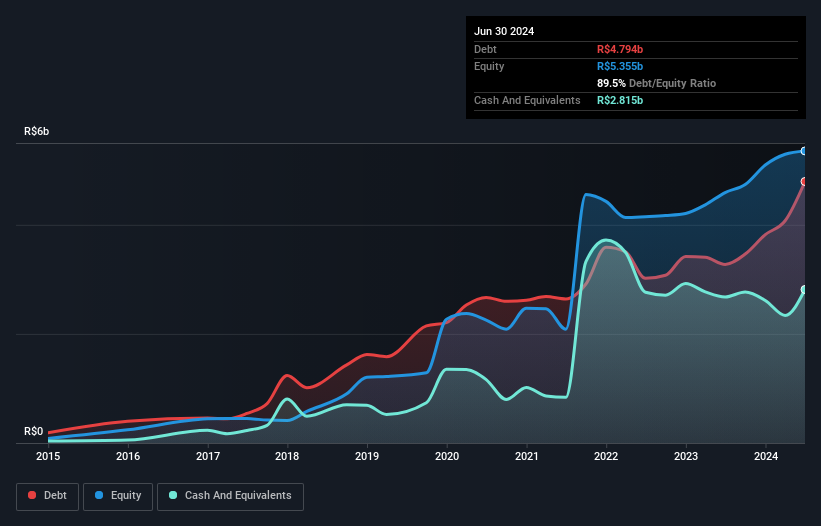Click the R$6b y-axis label
The width and height of the screenshot is (821, 526).
pyautogui.click(x=37, y=131)
